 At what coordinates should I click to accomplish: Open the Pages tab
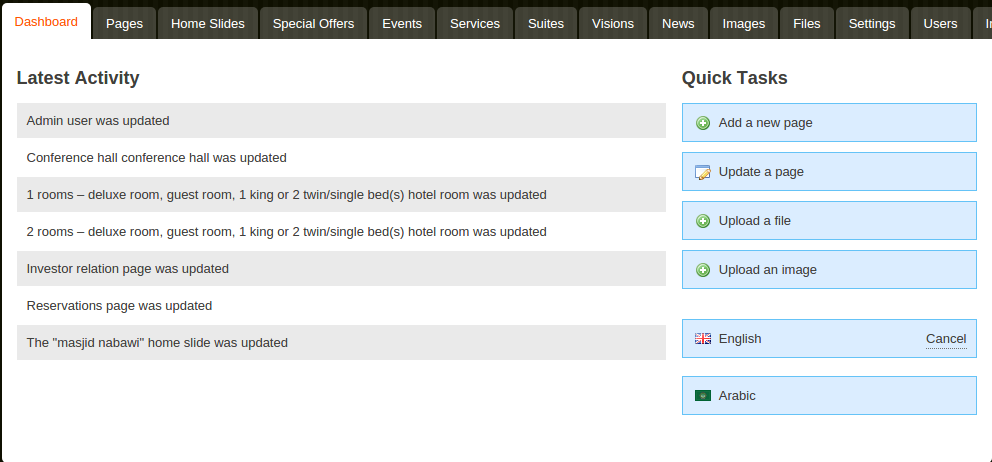tap(124, 24)
